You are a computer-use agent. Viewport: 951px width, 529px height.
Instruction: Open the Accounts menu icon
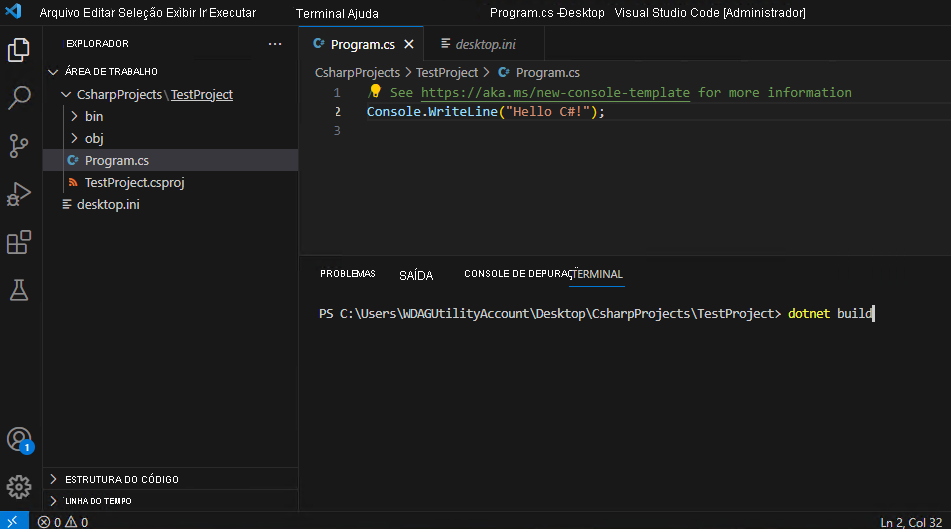click(x=19, y=440)
